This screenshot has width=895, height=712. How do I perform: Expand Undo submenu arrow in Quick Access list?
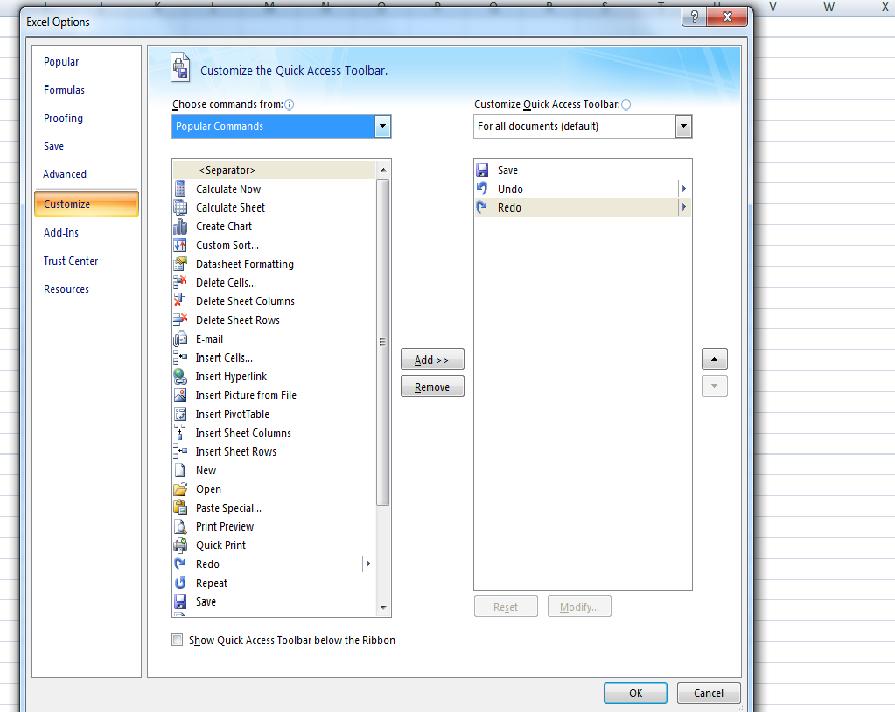pos(683,188)
